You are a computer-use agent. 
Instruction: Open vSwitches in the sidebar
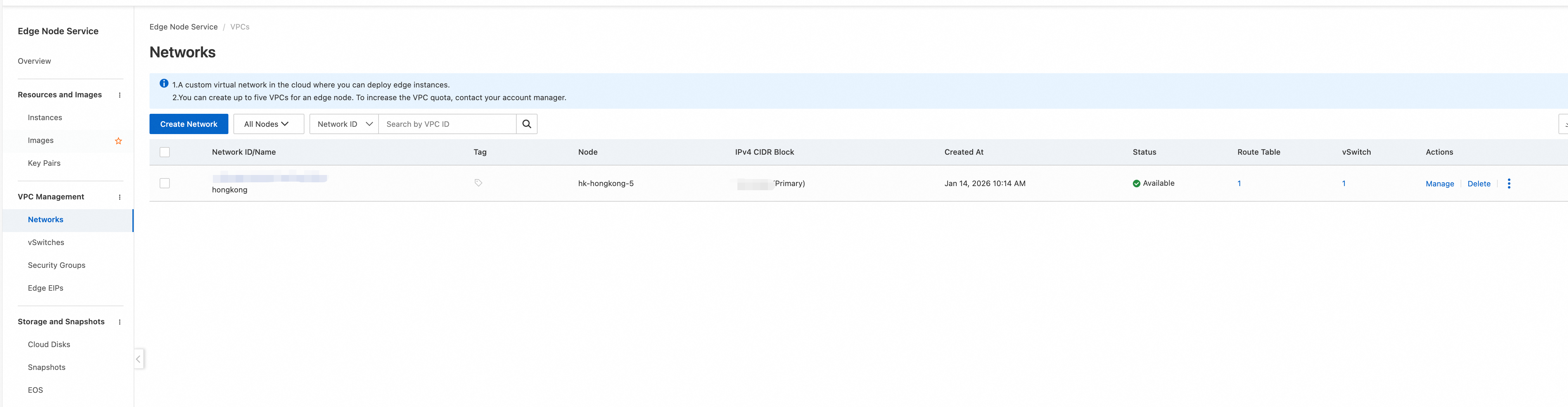tap(46, 242)
